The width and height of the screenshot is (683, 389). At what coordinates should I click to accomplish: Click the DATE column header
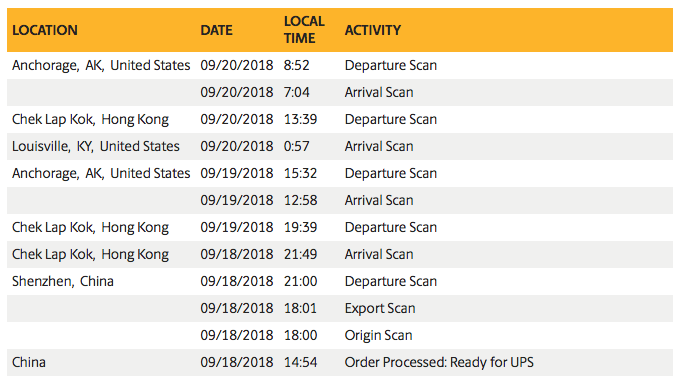(216, 30)
